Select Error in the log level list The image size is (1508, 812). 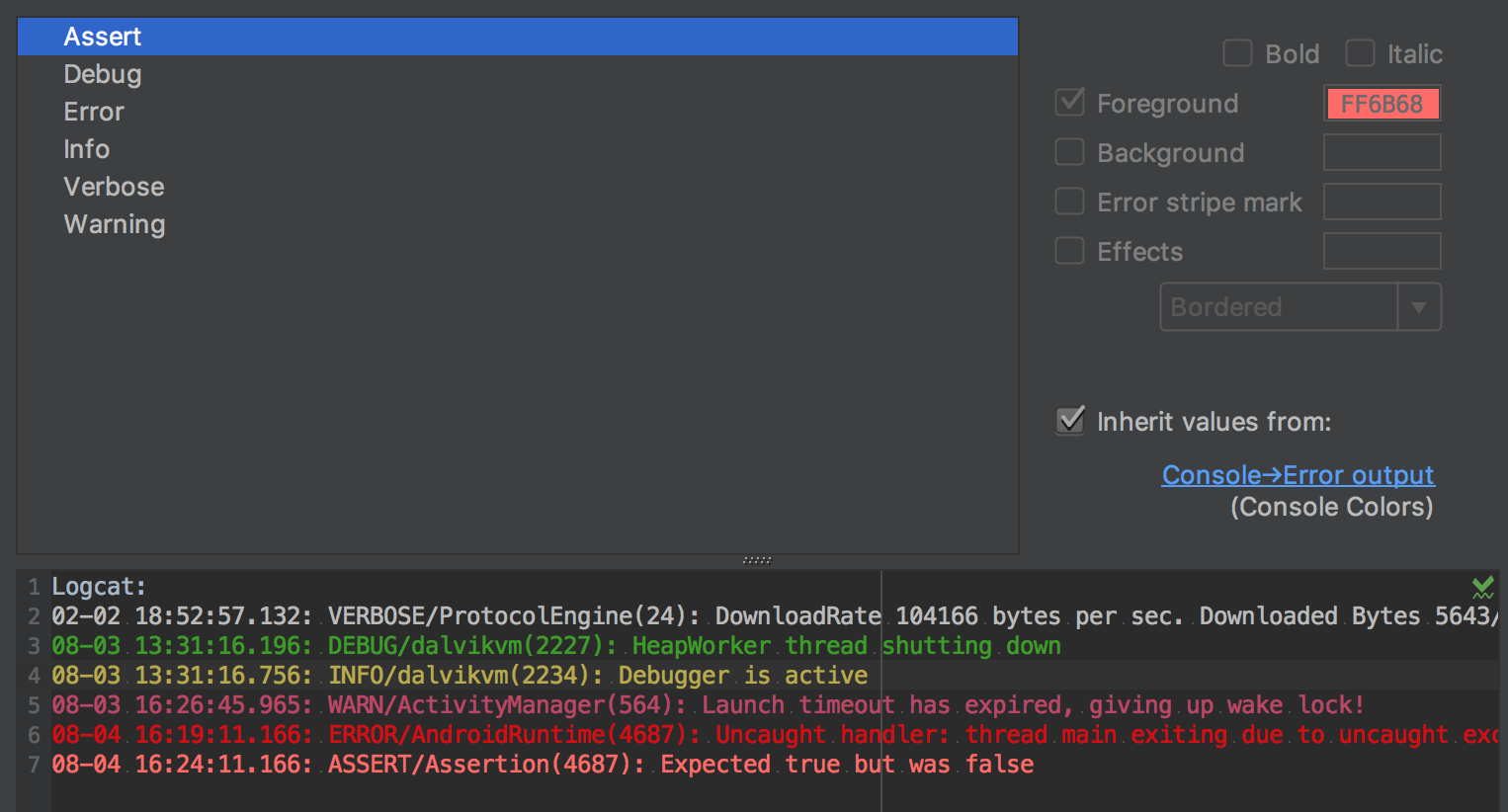(x=94, y=112)
